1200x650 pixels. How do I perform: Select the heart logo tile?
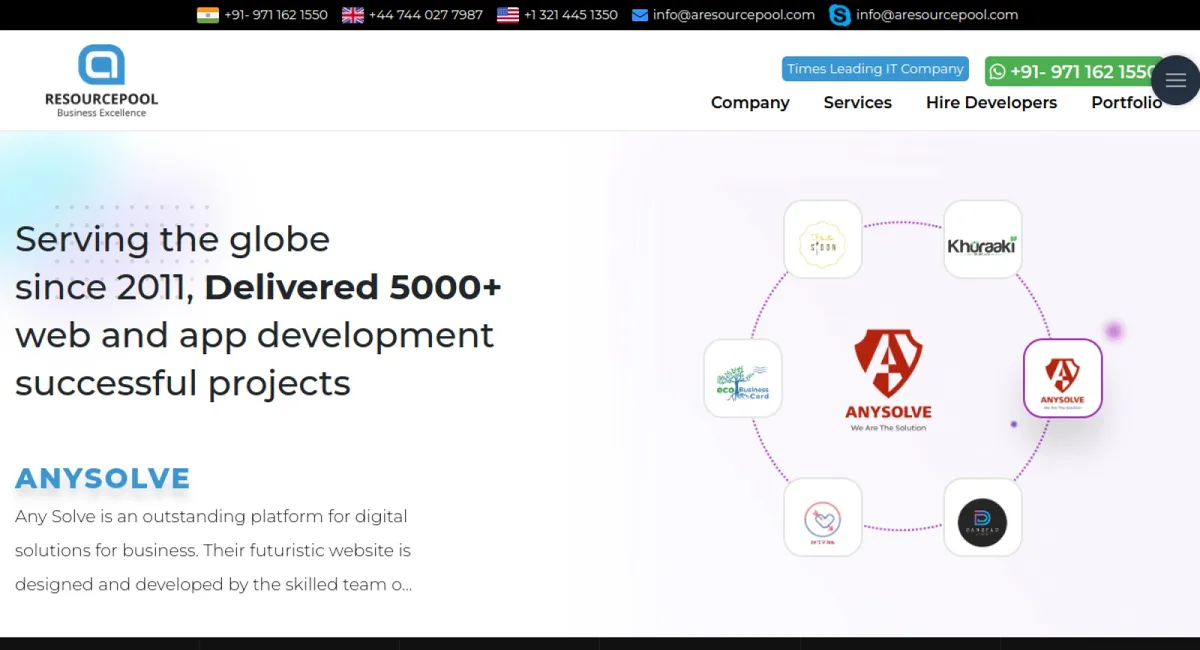point(823,517)
